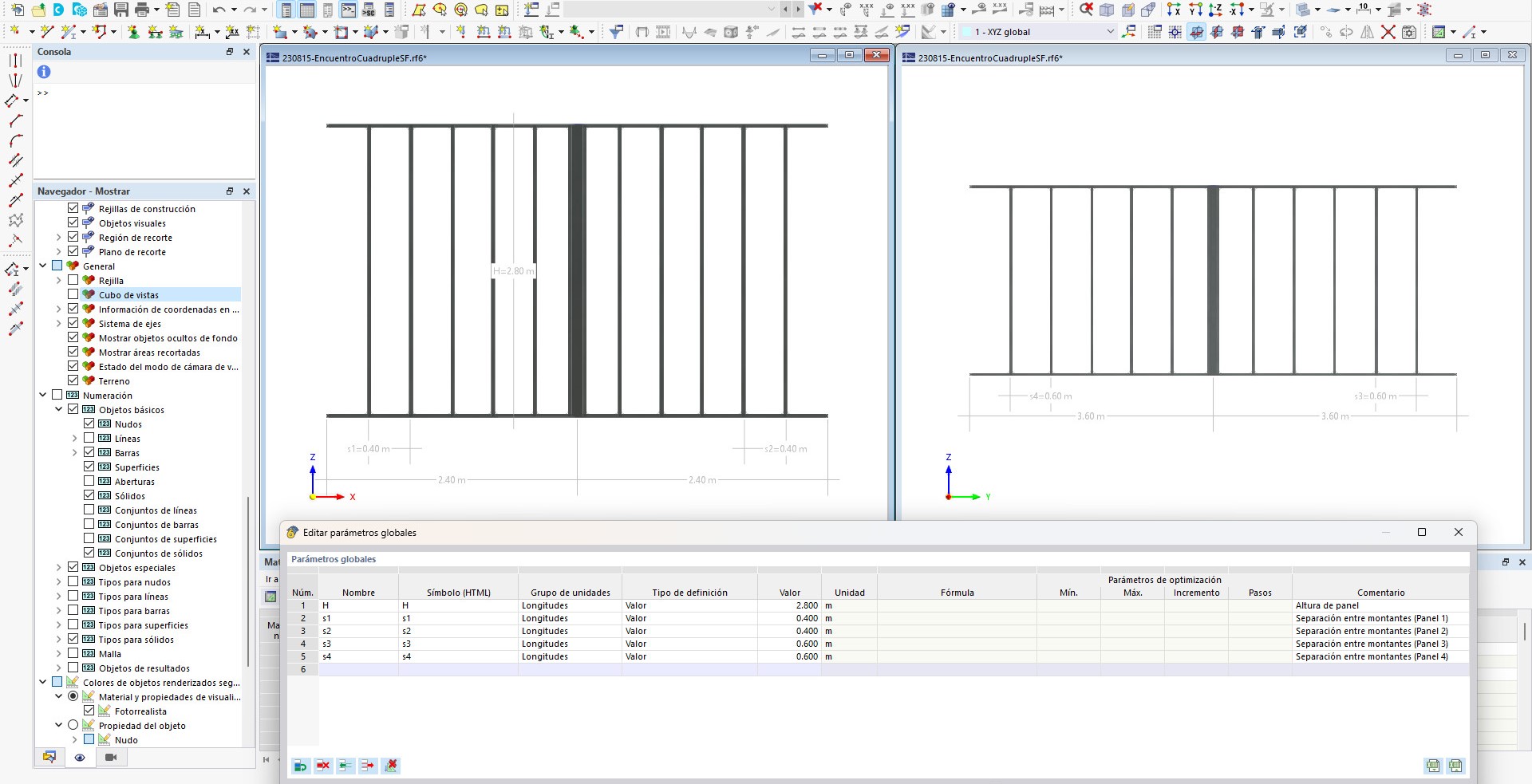Click the Nombre column header
Viewport: 1532px width, 784px height.
[x=358, y=593]
